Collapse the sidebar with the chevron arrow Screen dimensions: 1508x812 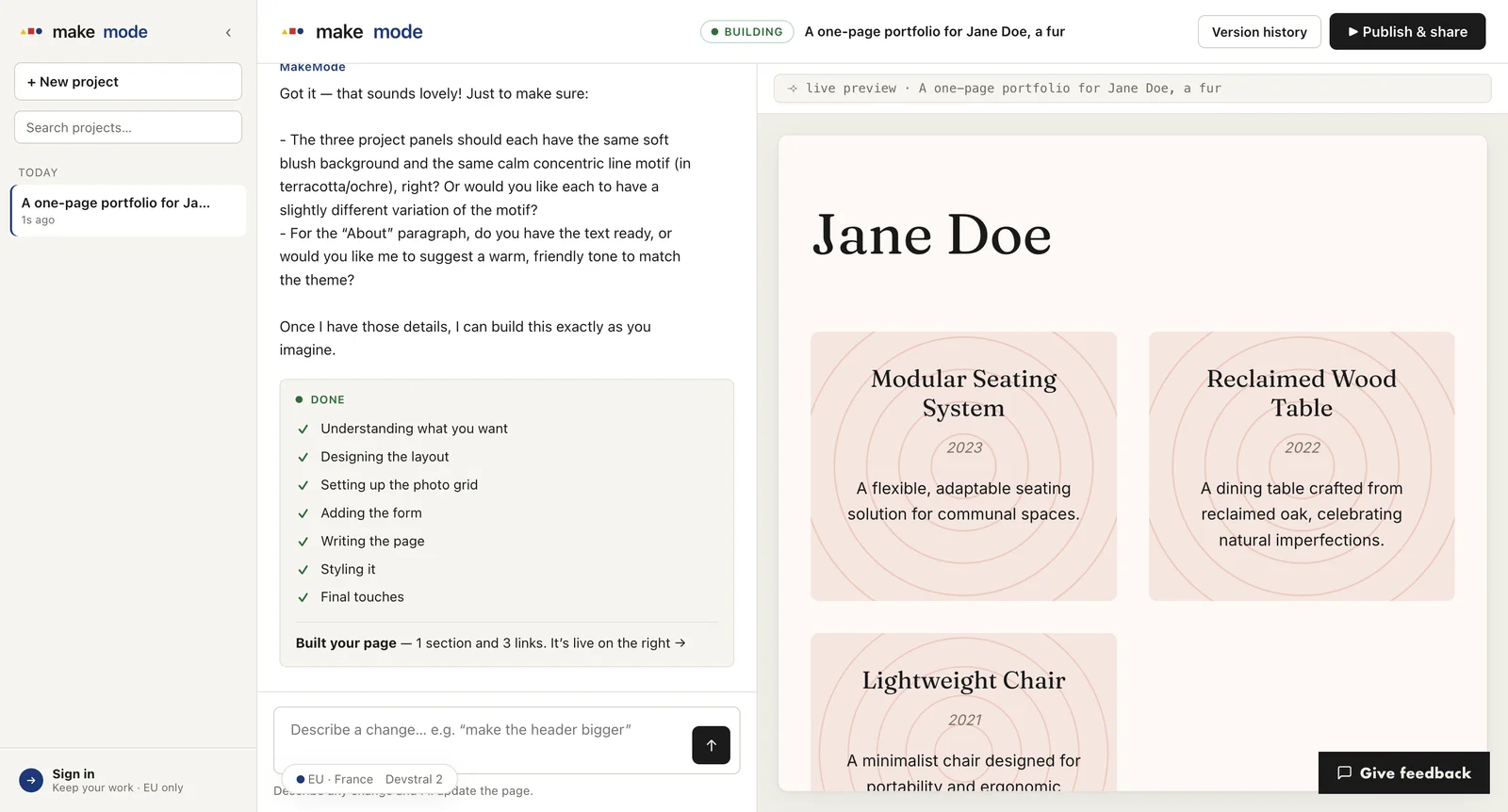[228, 32]
